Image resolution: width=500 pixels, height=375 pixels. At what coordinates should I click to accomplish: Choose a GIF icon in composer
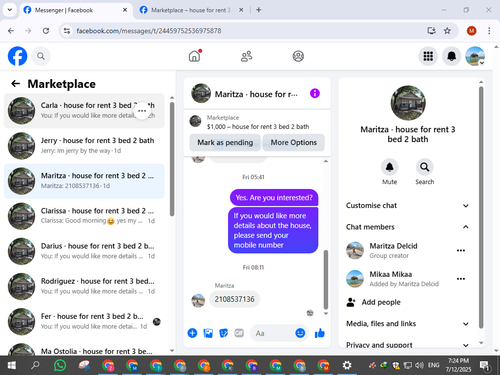(x=239, y=333)
